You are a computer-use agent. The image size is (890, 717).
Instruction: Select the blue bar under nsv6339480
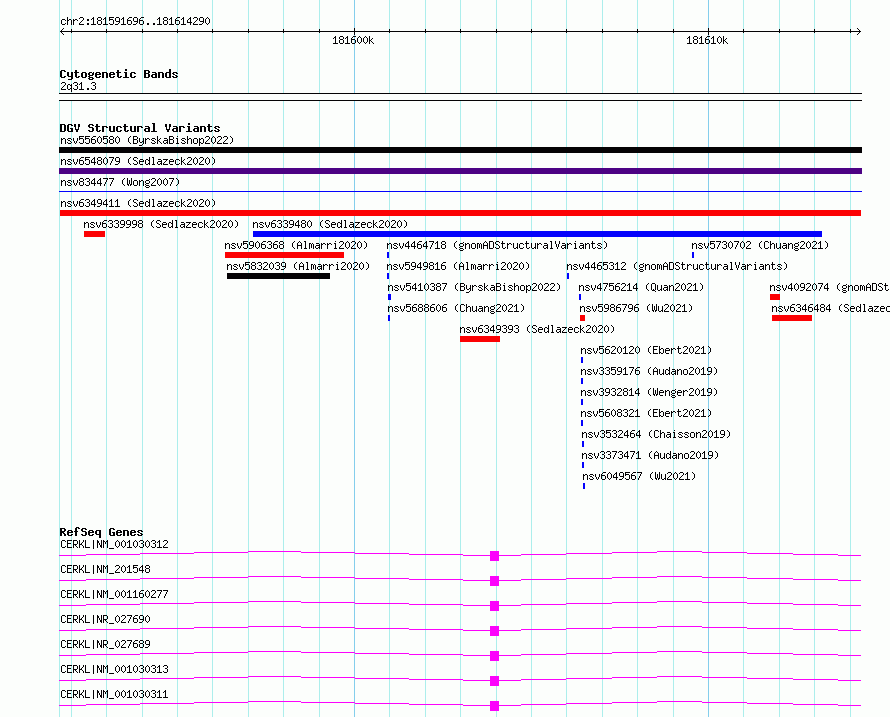click(537, 234)
